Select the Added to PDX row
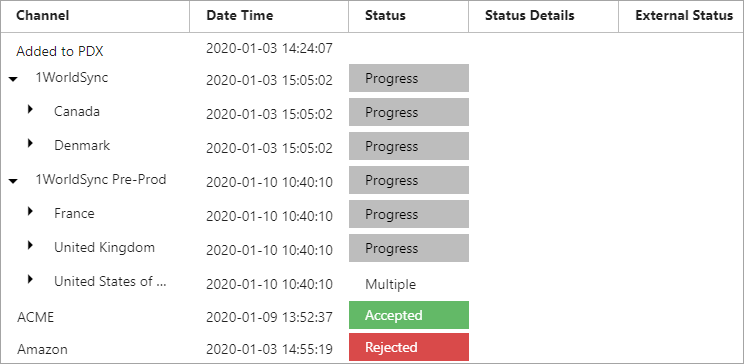The image size is (744, 364). pyautogui.click(x=372, y=49)
